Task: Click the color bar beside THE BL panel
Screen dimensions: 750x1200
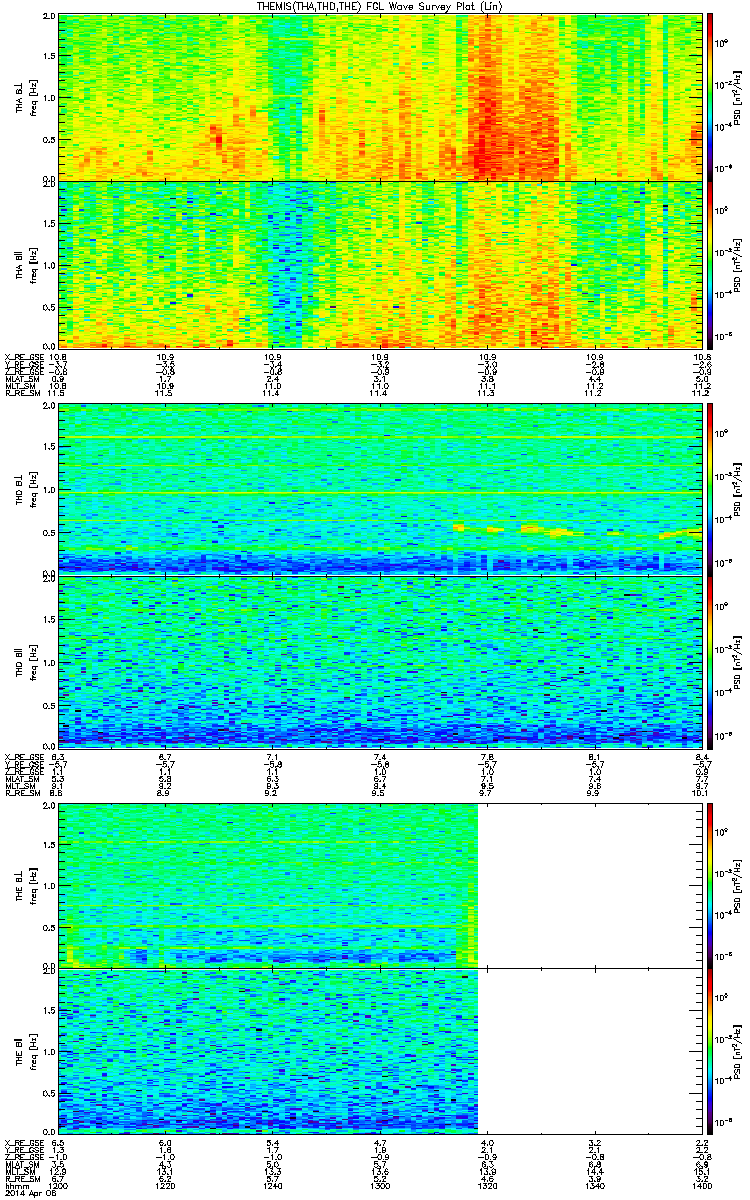Action: coord(711,884)
